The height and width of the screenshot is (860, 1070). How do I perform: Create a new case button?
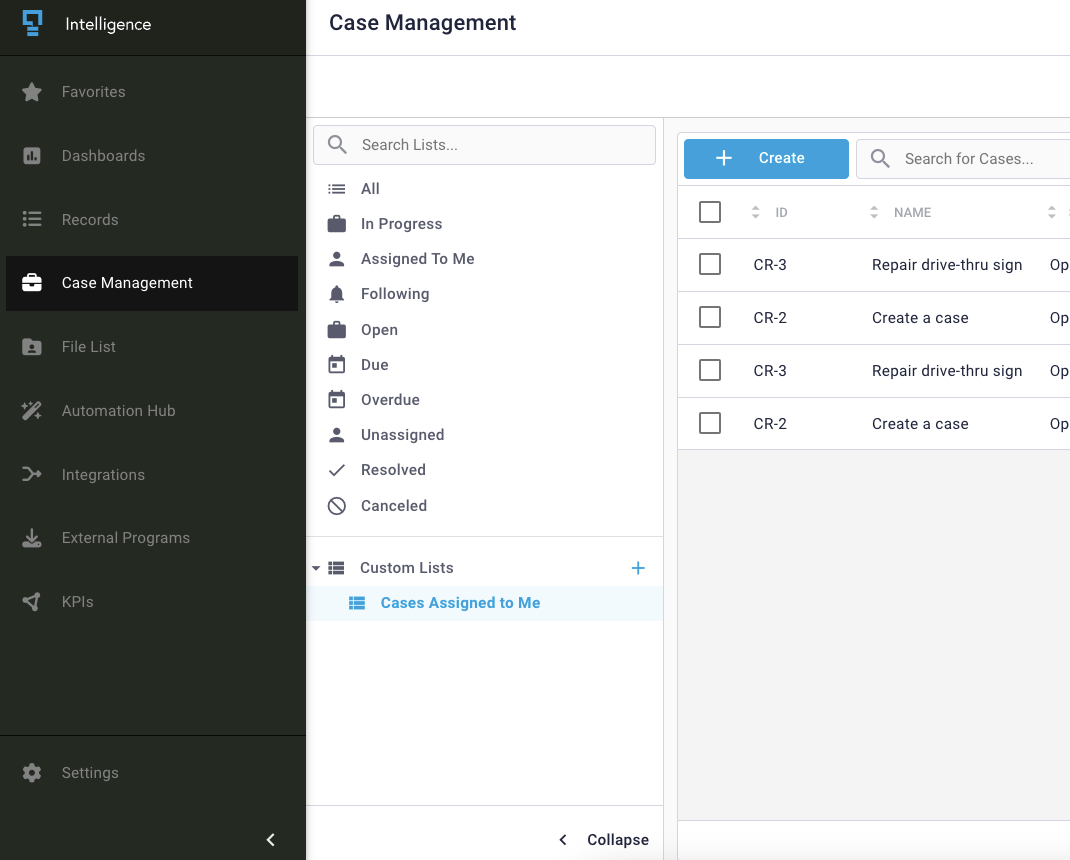point(766,158)
